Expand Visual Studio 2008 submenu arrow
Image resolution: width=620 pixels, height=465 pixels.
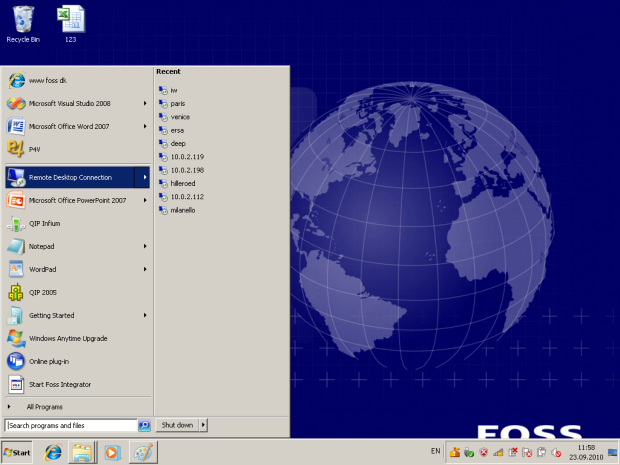click(145, 103)
